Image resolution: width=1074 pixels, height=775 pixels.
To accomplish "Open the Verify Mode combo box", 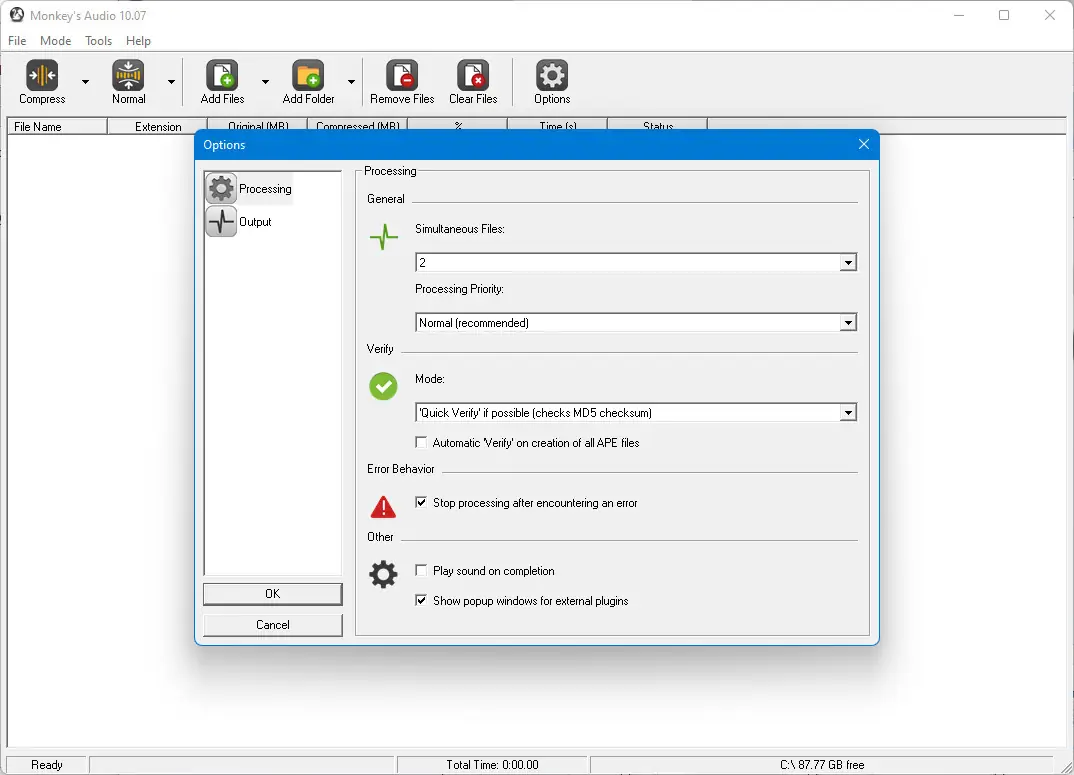I will (636, 413).
